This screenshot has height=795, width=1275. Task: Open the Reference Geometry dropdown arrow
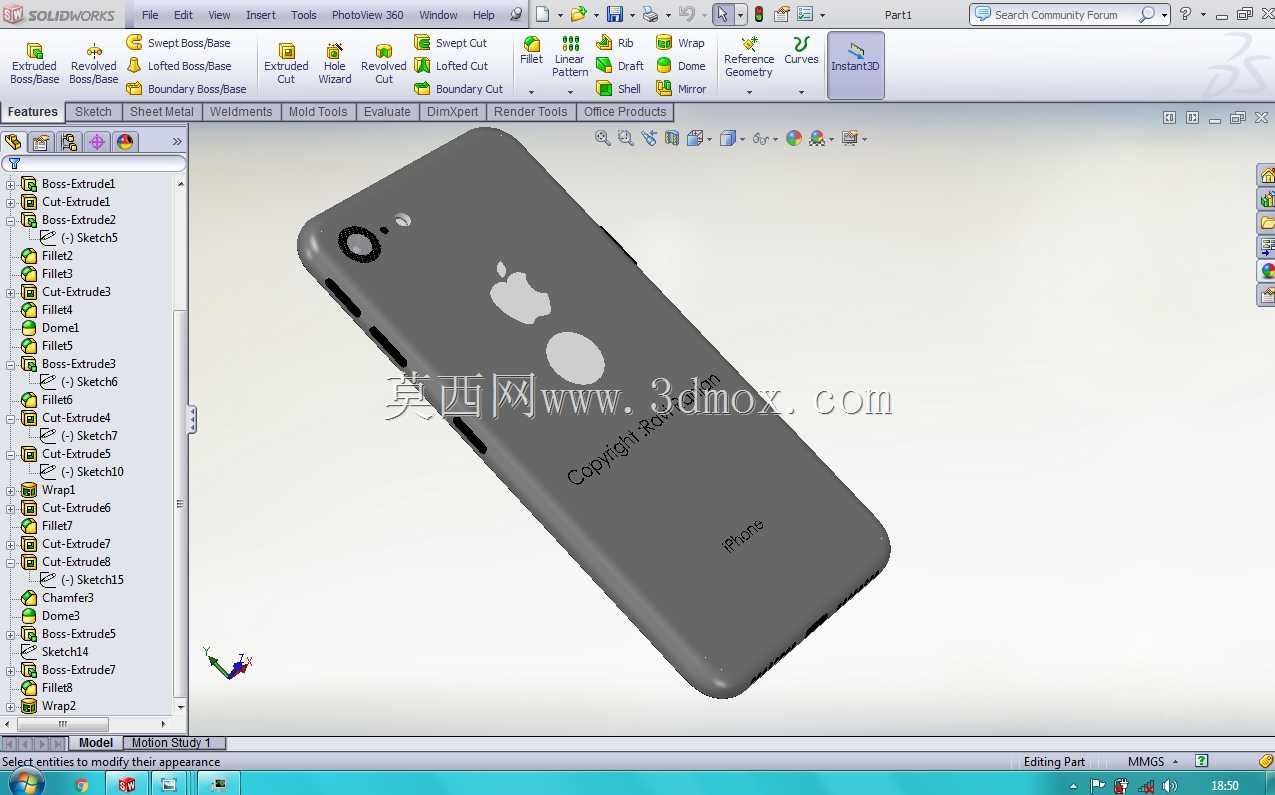pyautogui.click(x=749, y=92)
